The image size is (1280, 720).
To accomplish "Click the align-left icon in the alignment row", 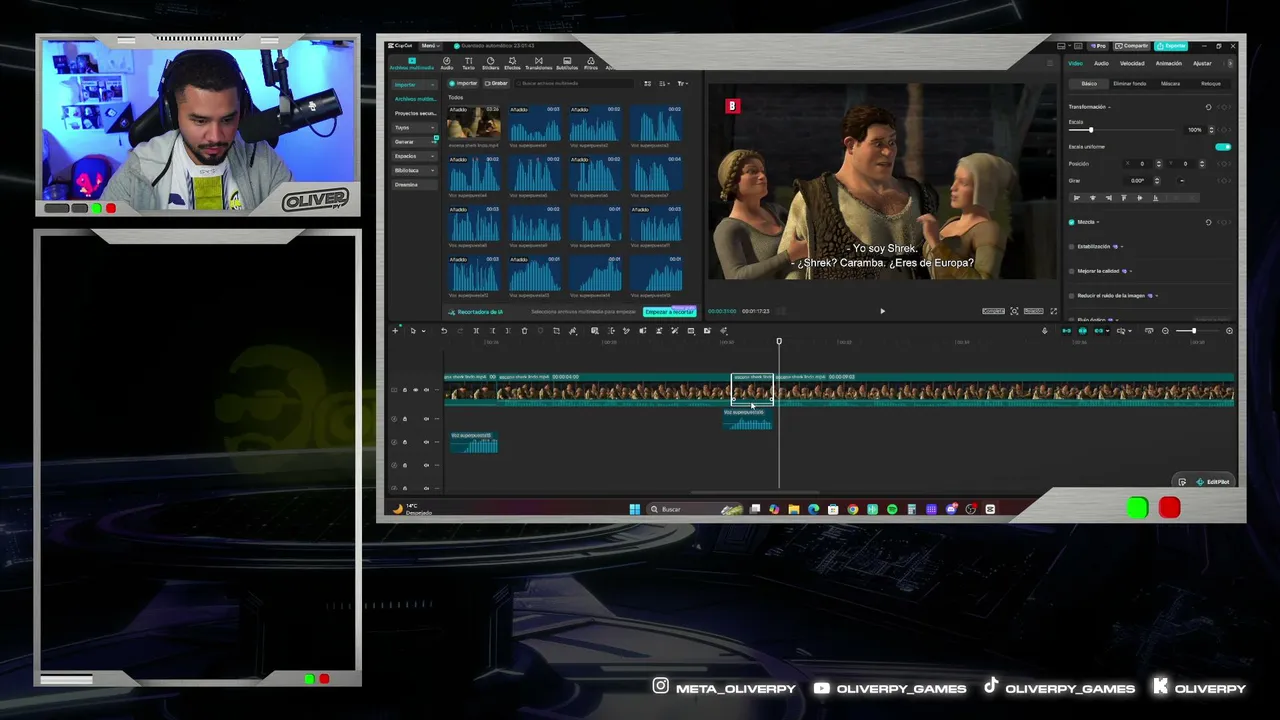I will [x=1076, y=198].
